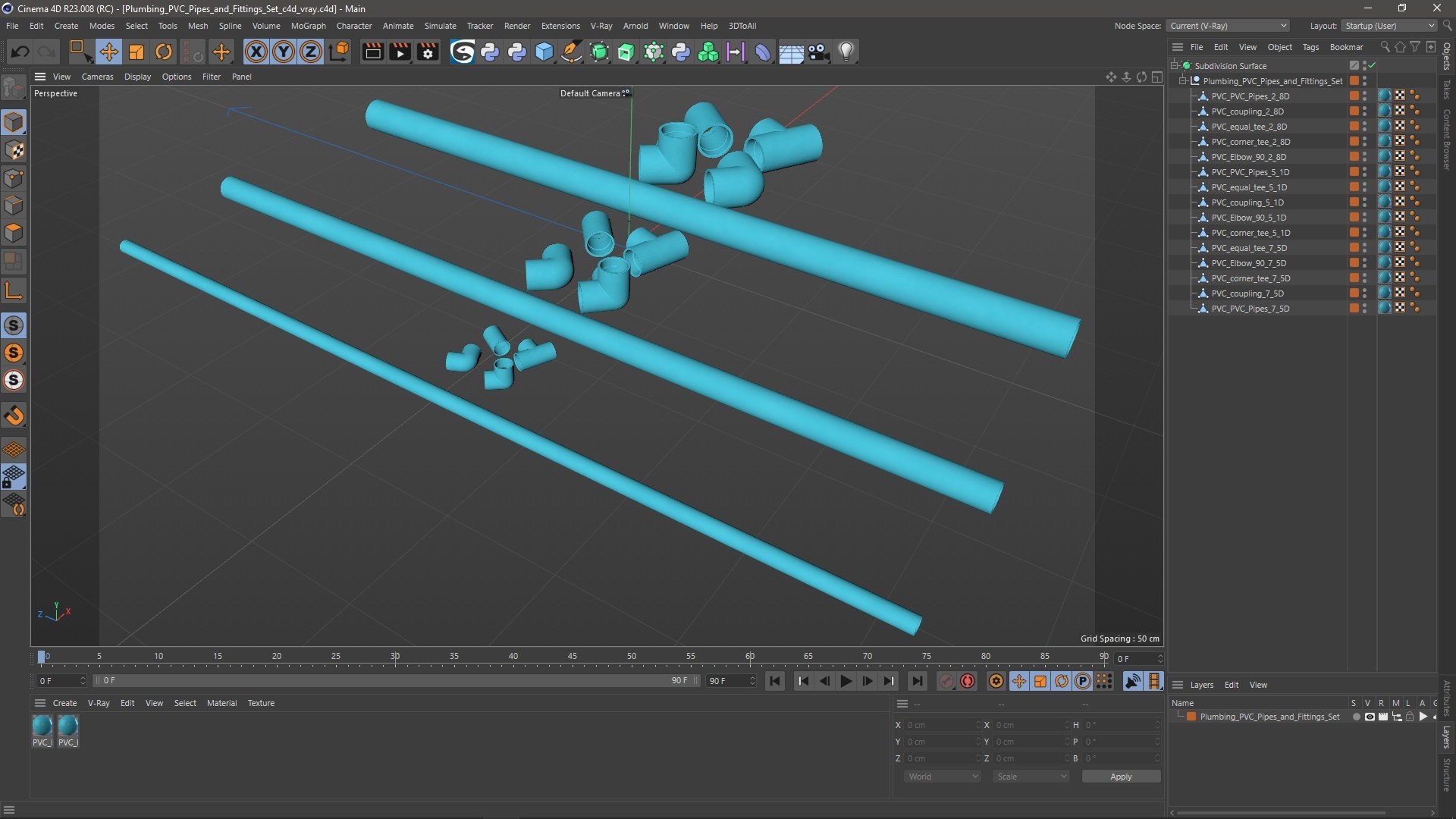
Task: Collapse the Subdivision Surface tree item
Action: tap(1174, 66)
